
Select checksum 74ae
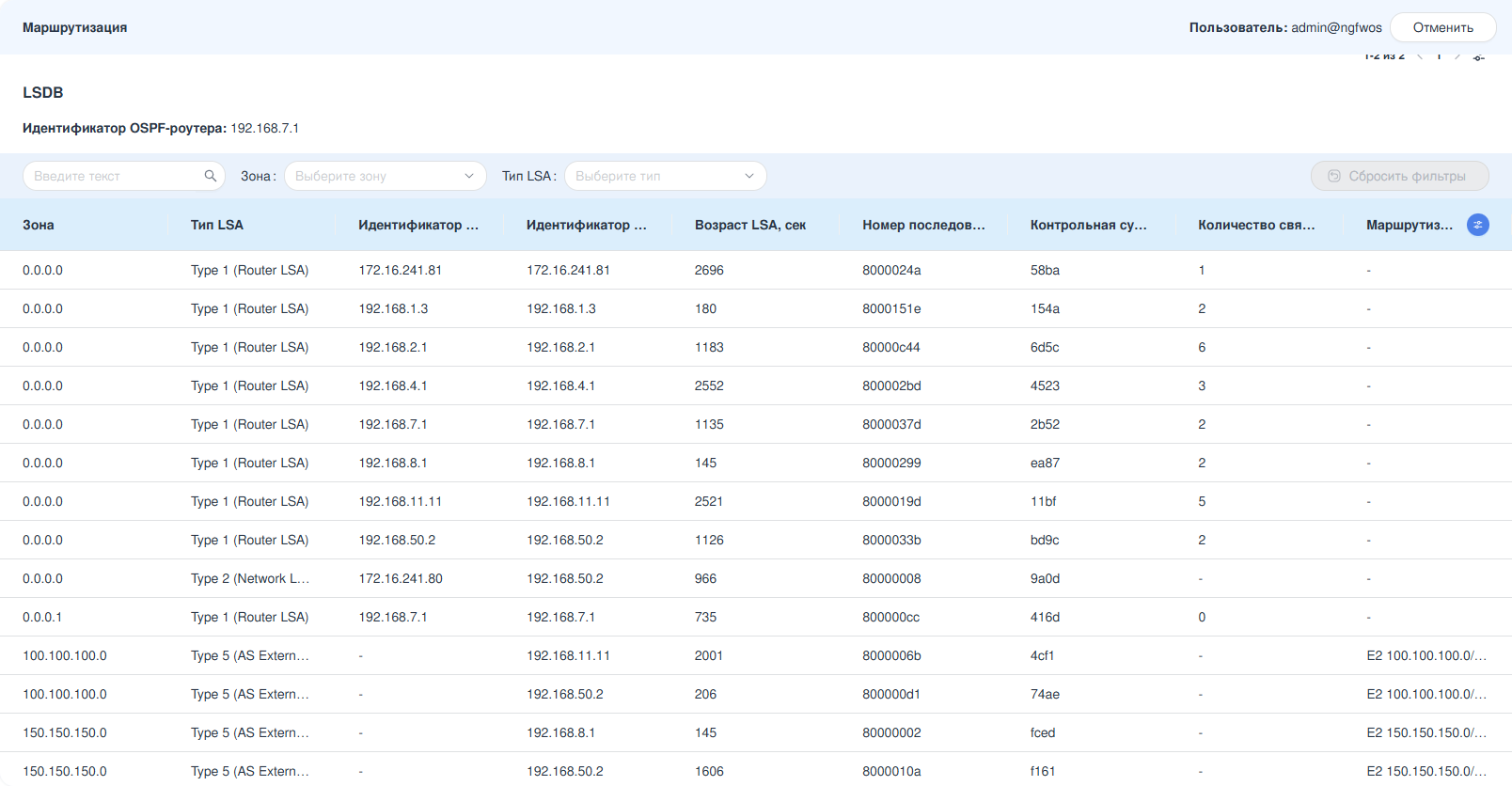[x=1045, y=694]
